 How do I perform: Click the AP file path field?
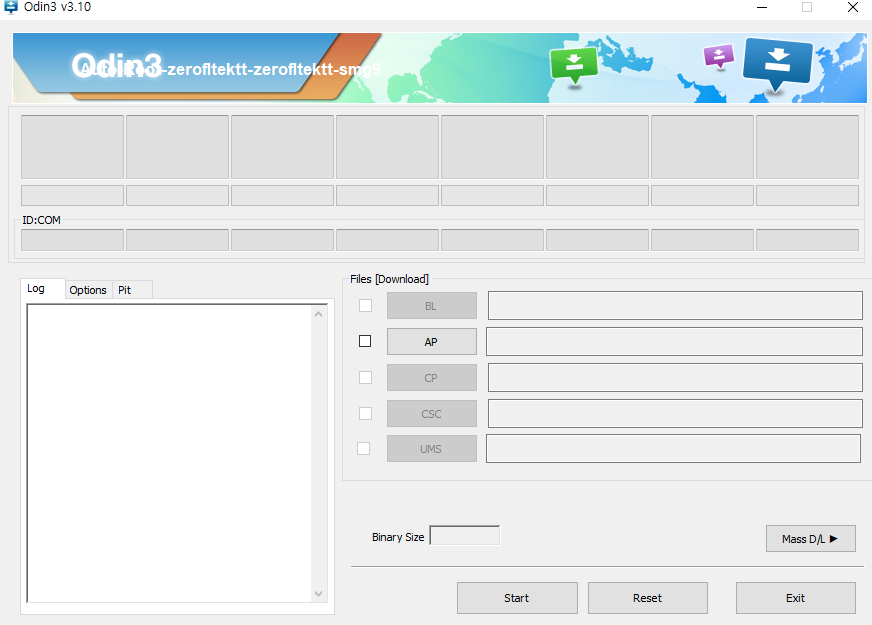coord(674,341)
